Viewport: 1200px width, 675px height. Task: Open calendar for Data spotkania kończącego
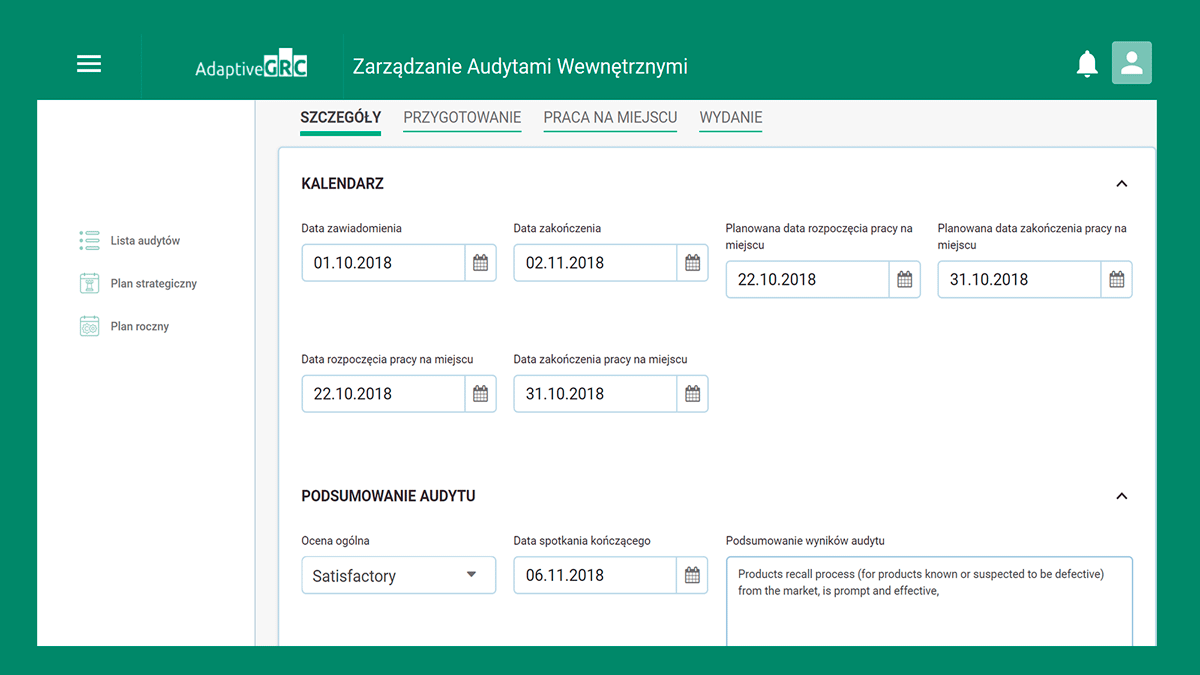tap(693, 575)
